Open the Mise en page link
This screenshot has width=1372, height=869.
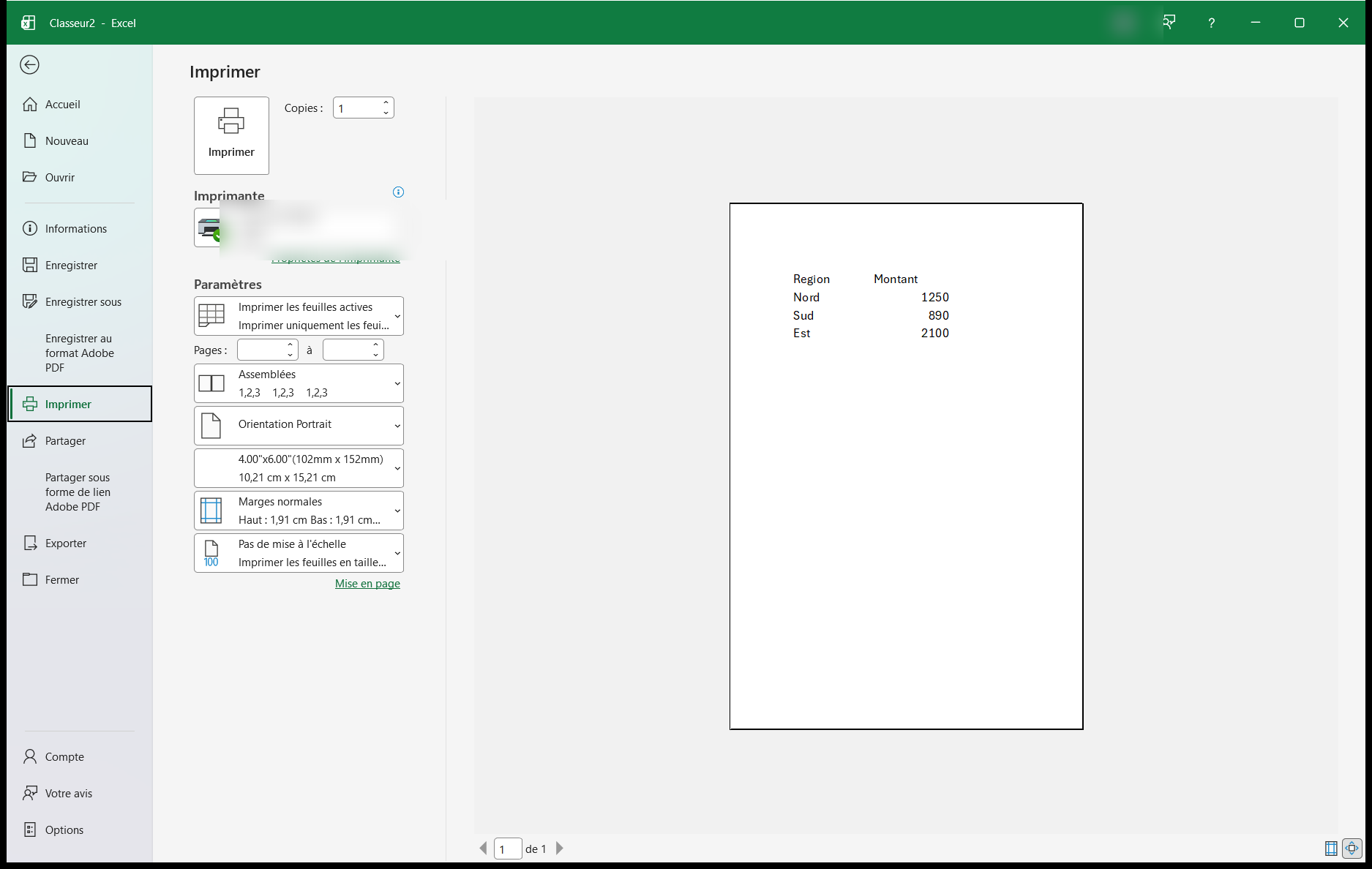367,584
